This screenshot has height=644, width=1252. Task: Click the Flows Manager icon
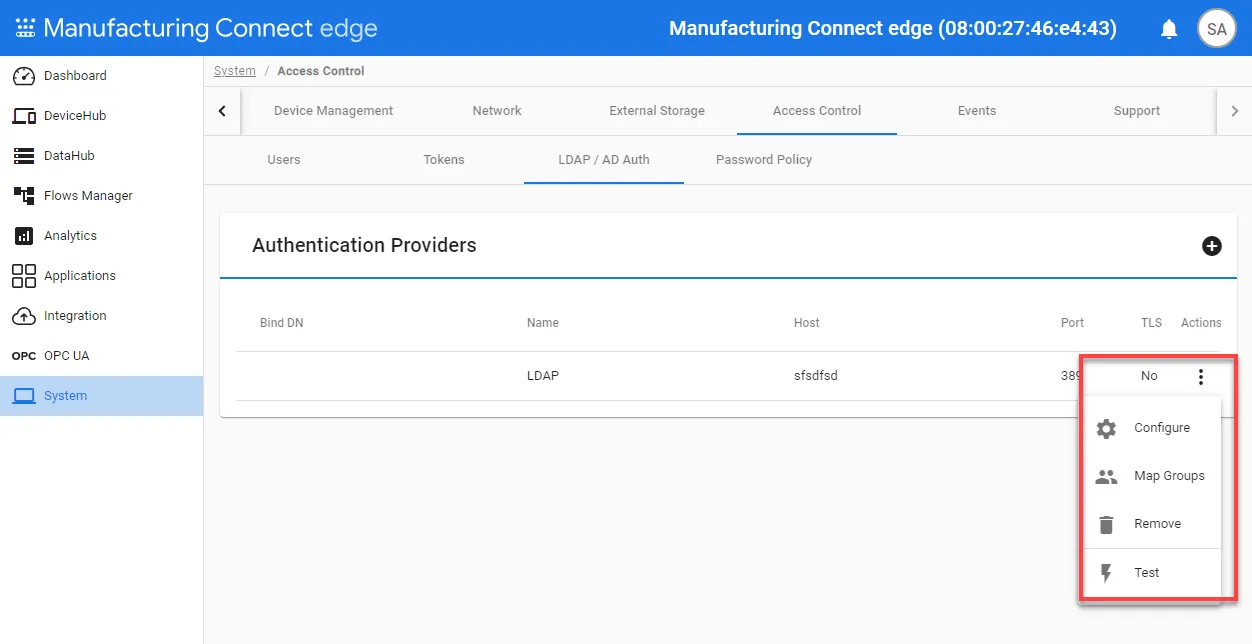24,196
